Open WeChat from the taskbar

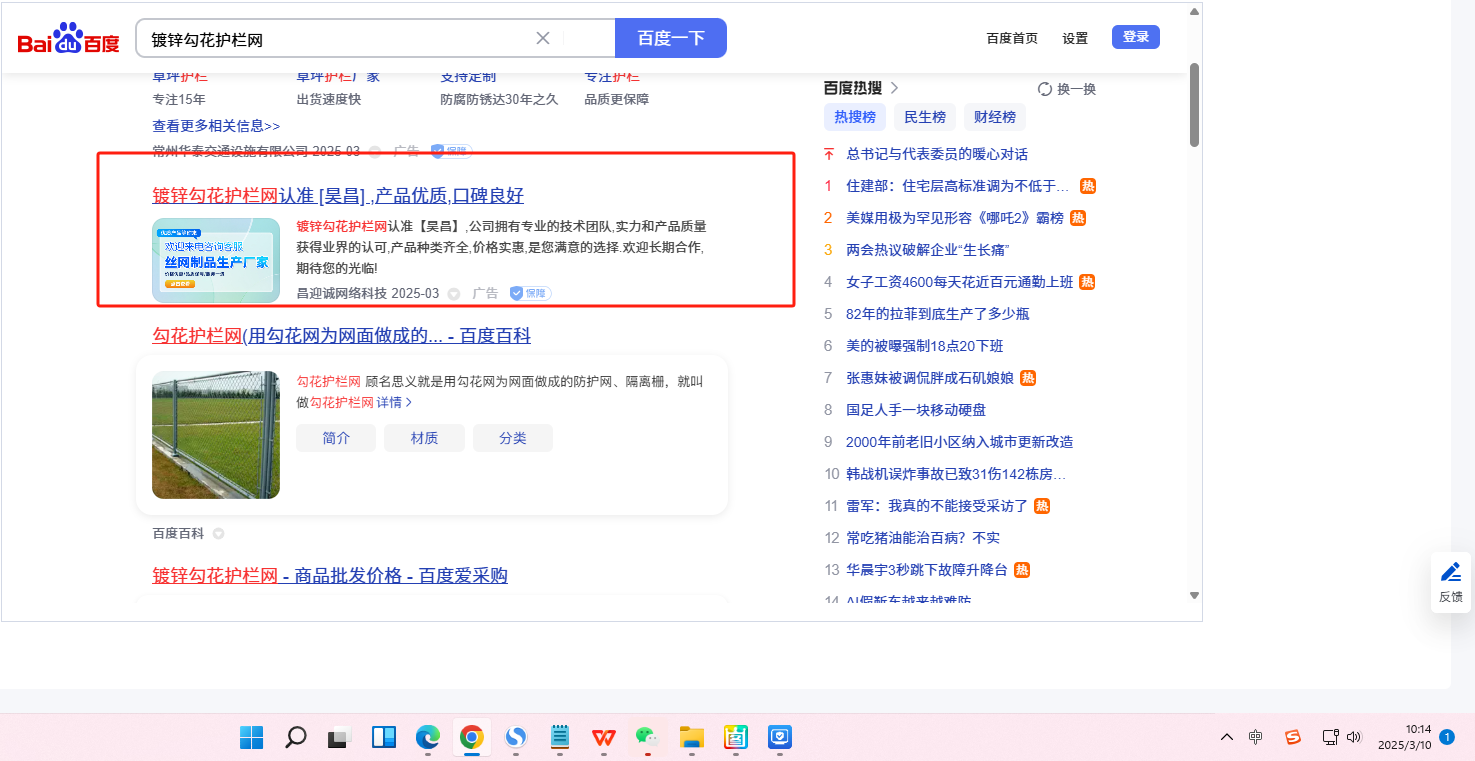(x=647, y=738)
